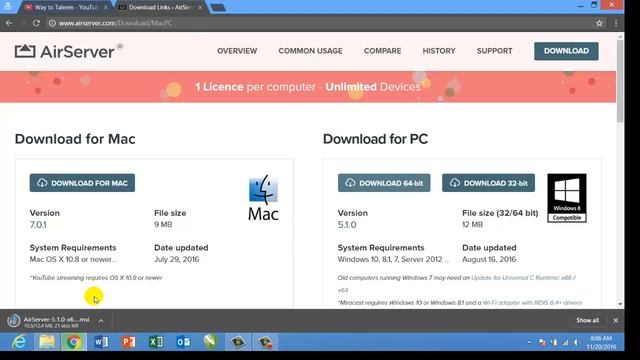The height and width of the screenshot is (360, 640).
Task: Open Chrome three-dot menu
Action: [x=616, y=23]
